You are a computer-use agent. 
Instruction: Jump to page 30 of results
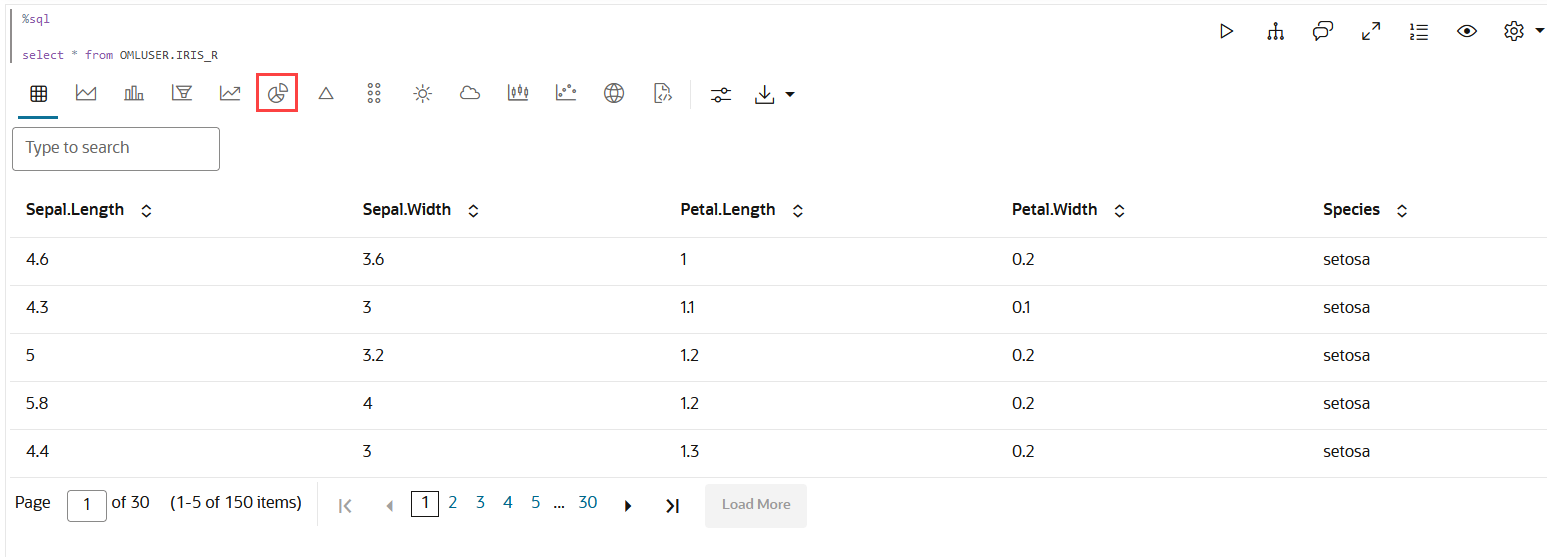tap(588, 503)
